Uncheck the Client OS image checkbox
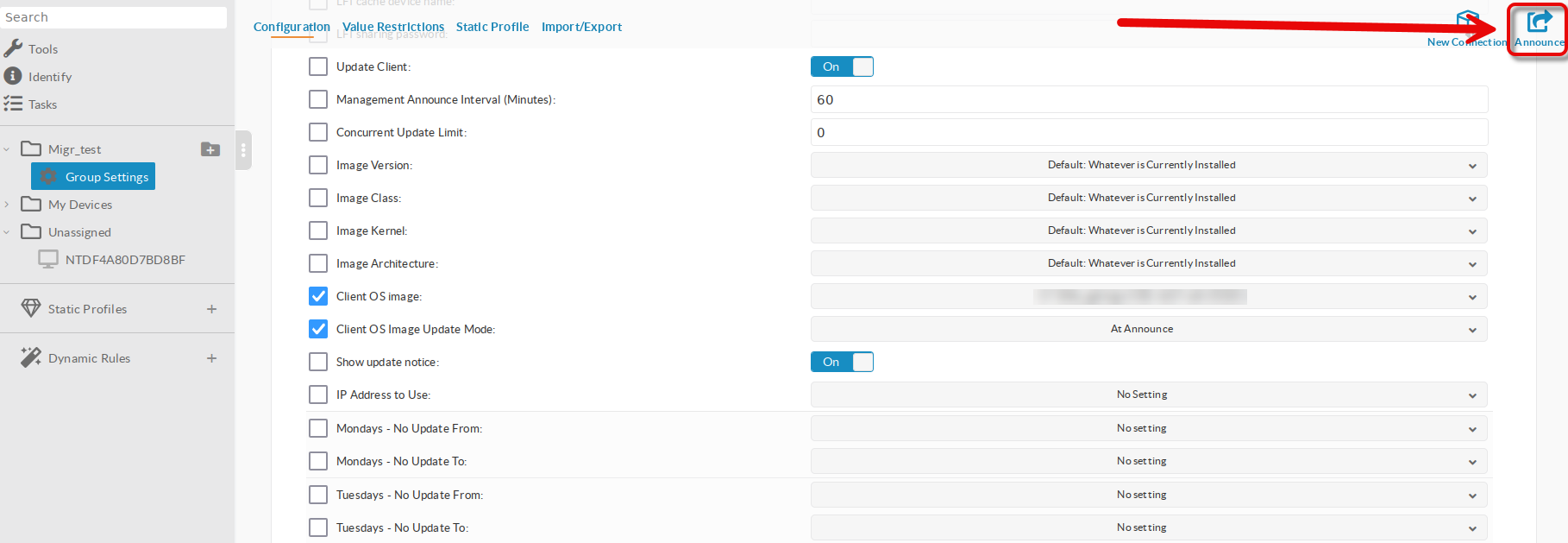1568x543 pixels. click(318, 296)
